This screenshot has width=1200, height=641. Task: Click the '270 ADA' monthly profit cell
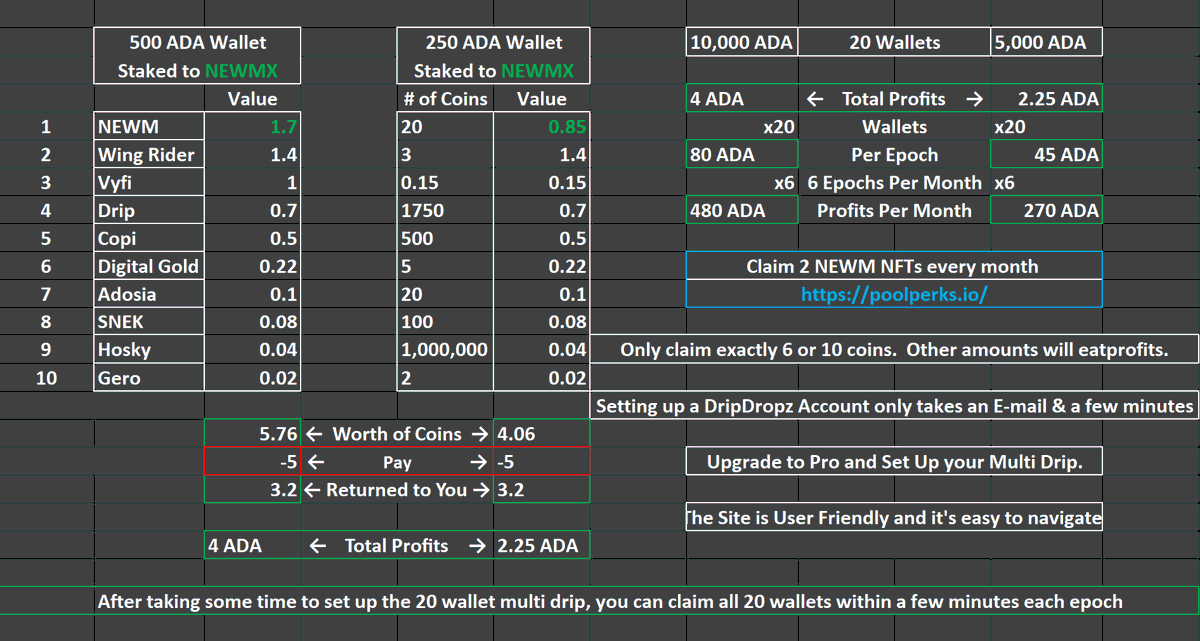[x=1047, y=211]
